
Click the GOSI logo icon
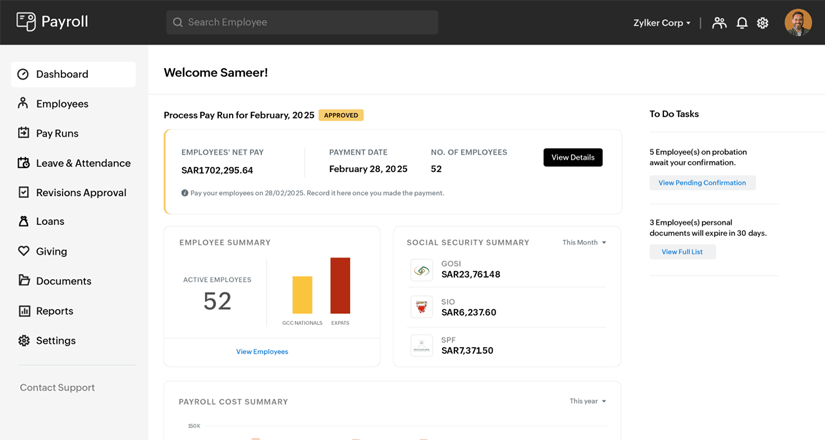tap(422, 270)
